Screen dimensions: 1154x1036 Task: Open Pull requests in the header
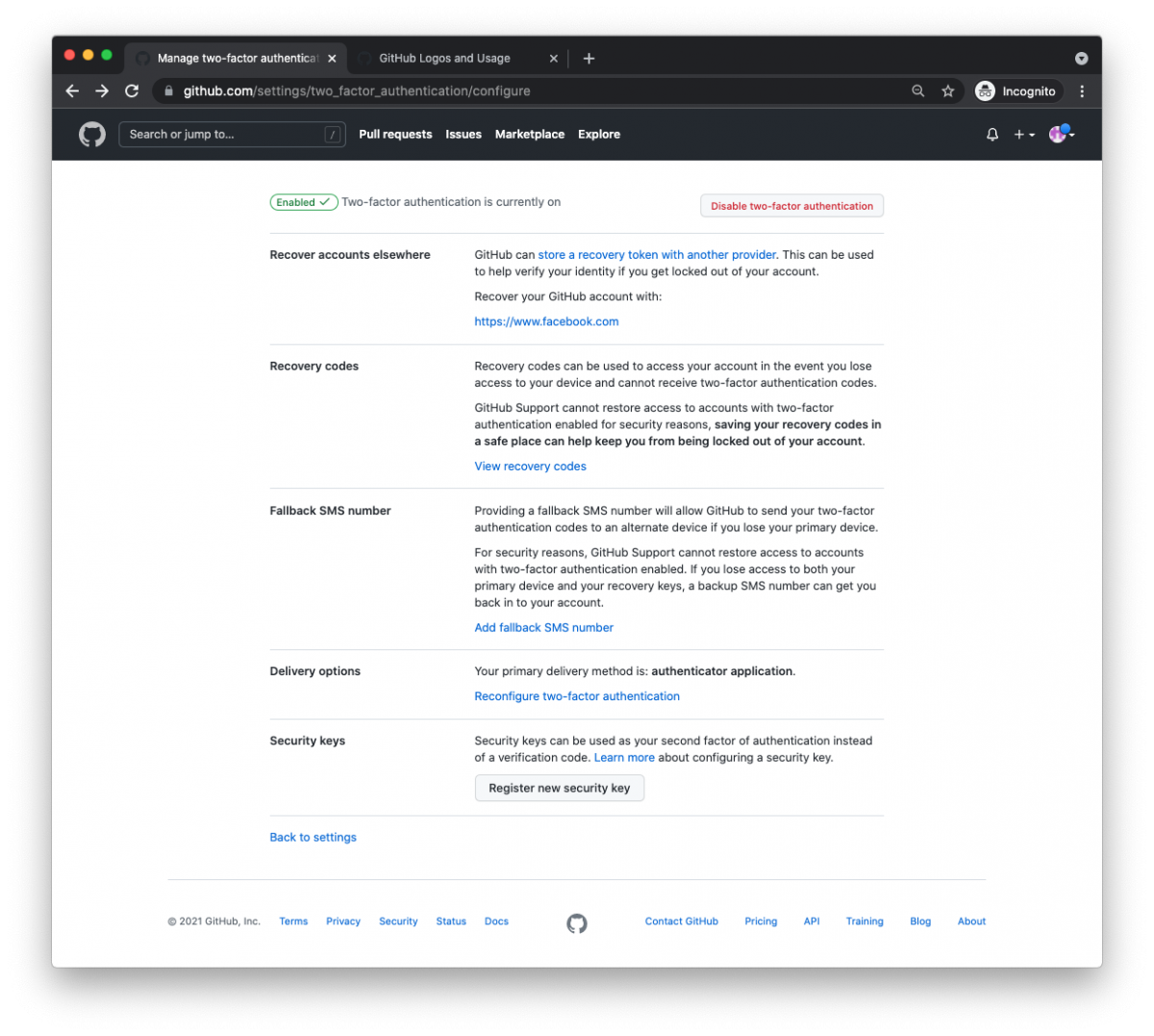pyautogui.click(x=395, y=135)
